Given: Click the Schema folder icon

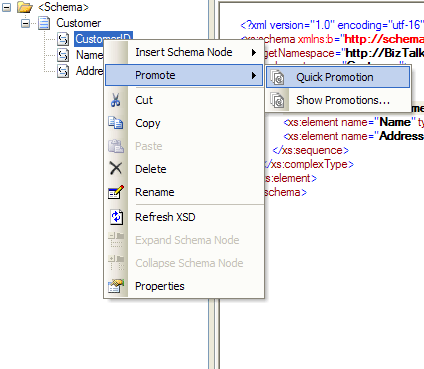Looking at the screenshot, I should pyautogui.click(x=25, y=7).
